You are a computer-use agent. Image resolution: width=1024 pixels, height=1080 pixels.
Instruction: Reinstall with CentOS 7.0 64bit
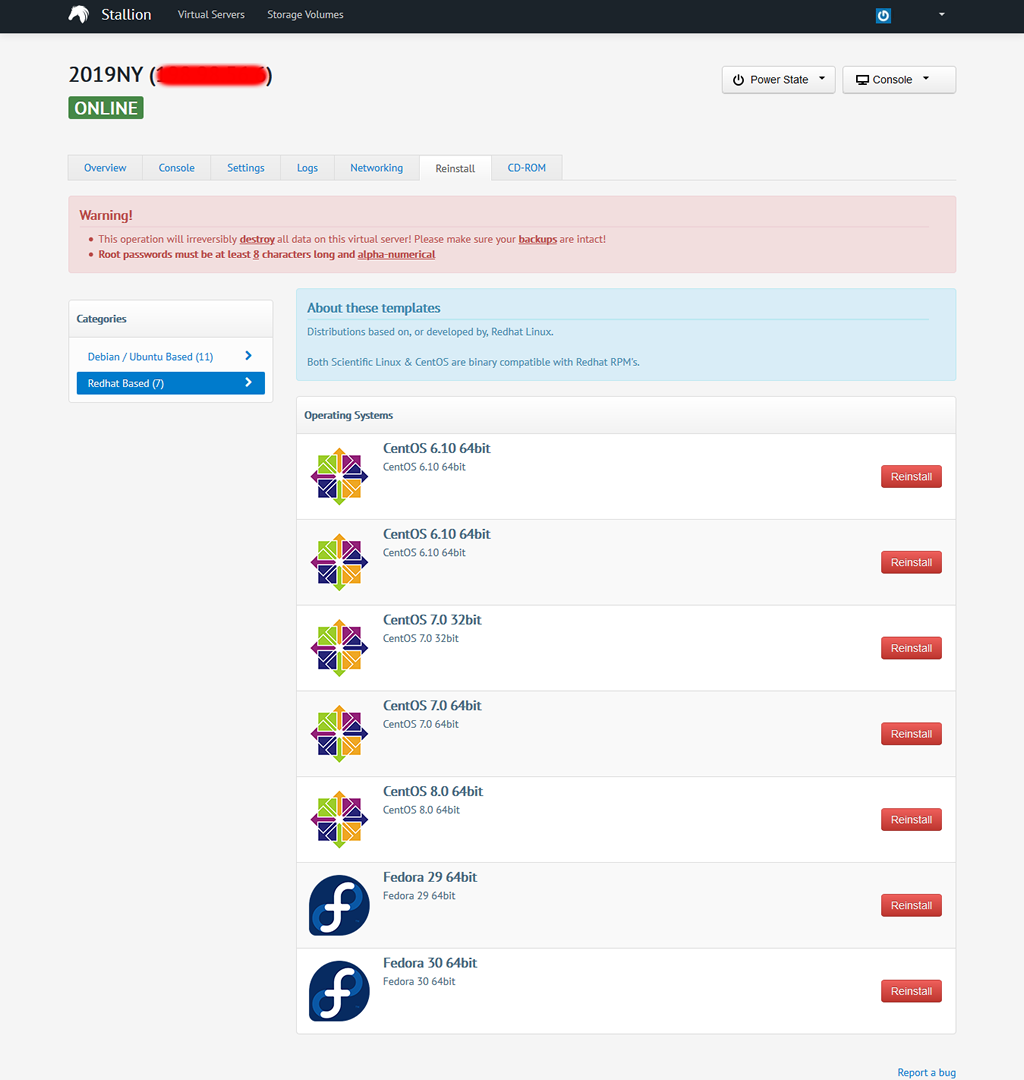tap(911, 734)
